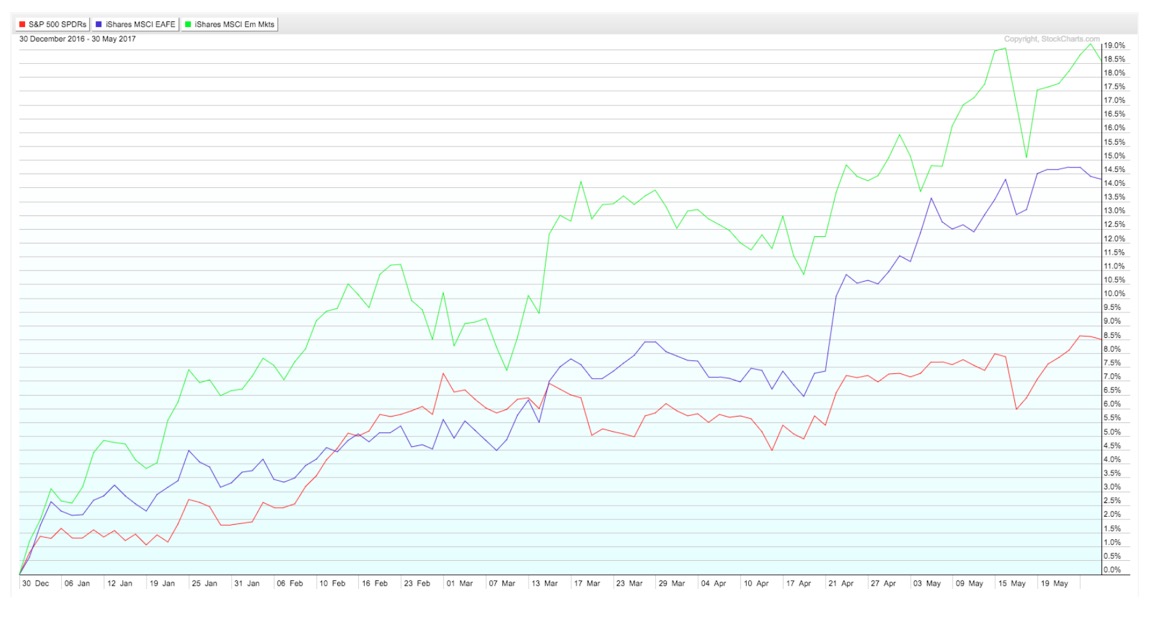
Task: Click the red S&P 500 SPDRs swatch
Action: pyautogui.click(x=22, y=24)
